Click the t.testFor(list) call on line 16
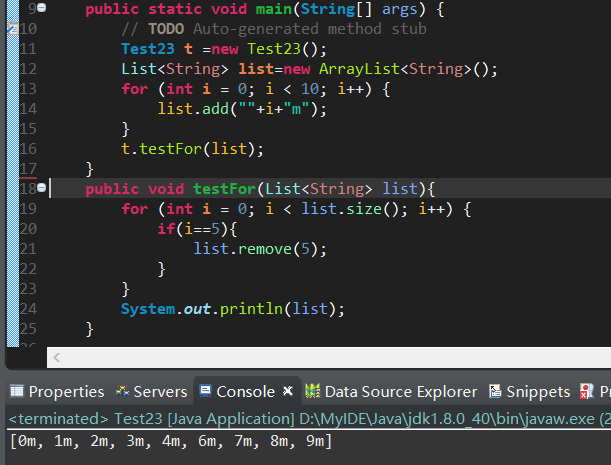 [192, 149]
